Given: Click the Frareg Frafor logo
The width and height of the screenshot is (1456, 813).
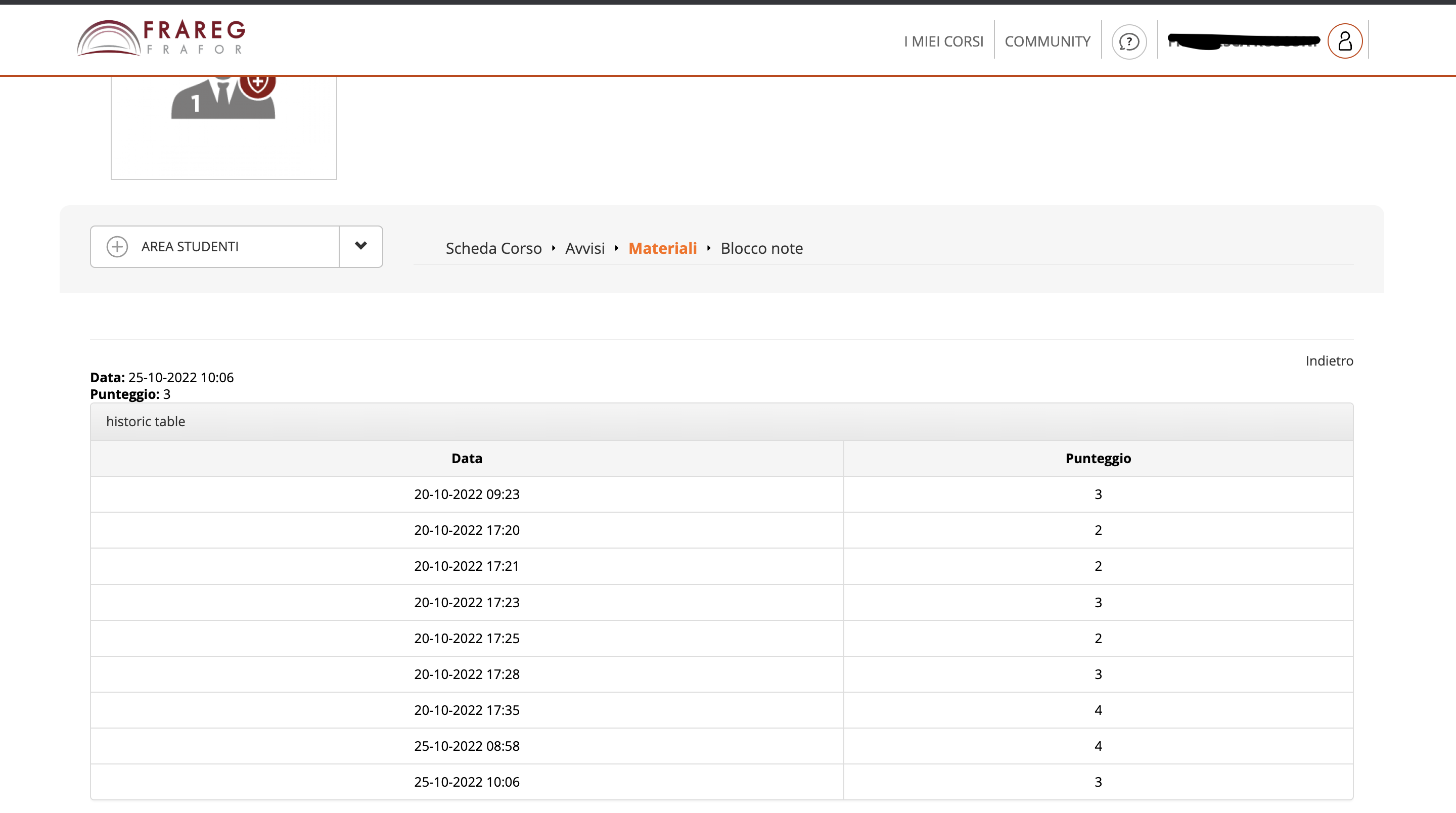Looking at the screenshot, I should [x=161, y=38].
